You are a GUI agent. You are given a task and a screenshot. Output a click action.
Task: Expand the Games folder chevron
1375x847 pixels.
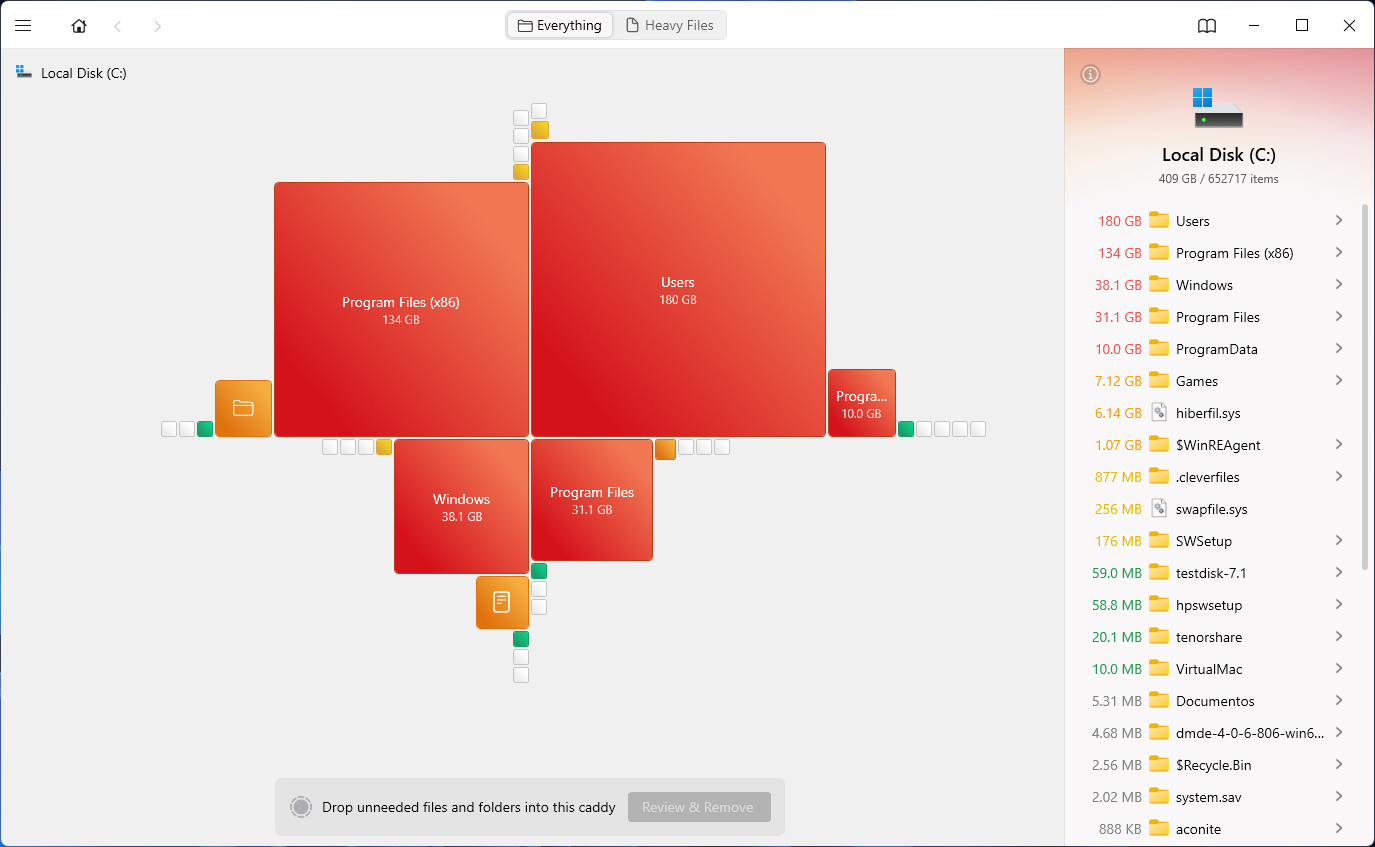pyautogui.click(x=1338, y=381)
